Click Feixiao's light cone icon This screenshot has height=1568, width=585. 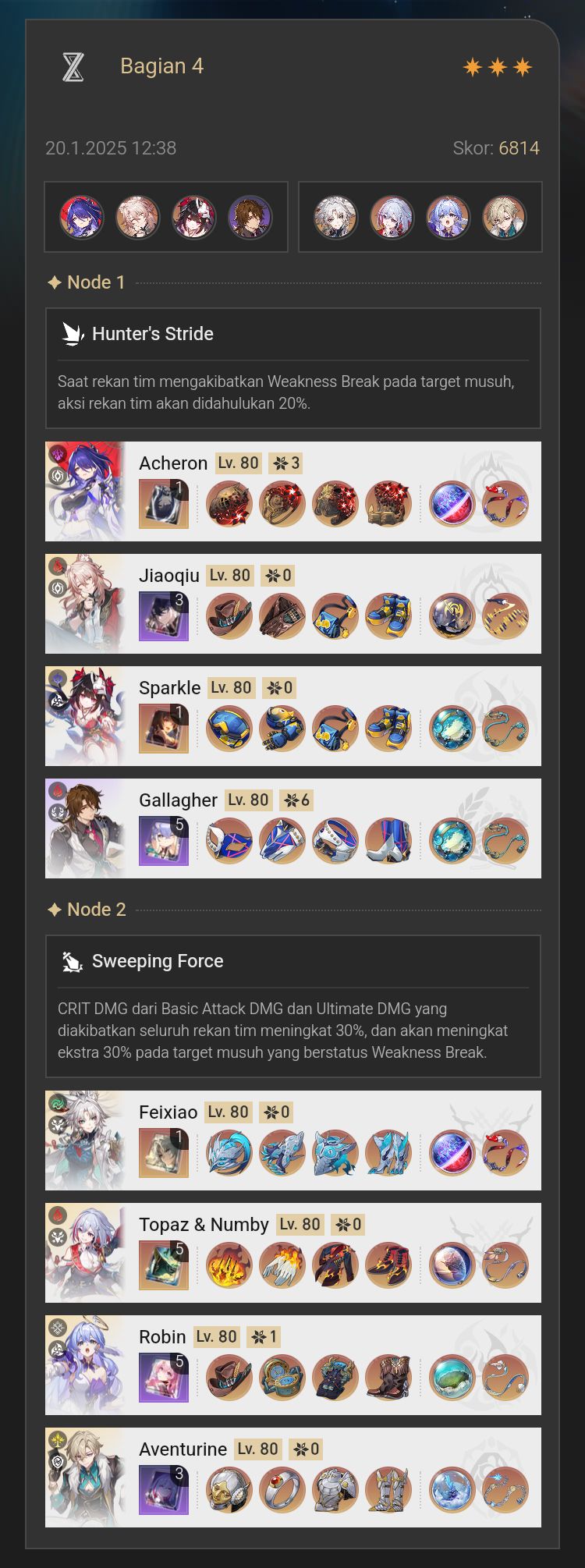click(164, 1153)
